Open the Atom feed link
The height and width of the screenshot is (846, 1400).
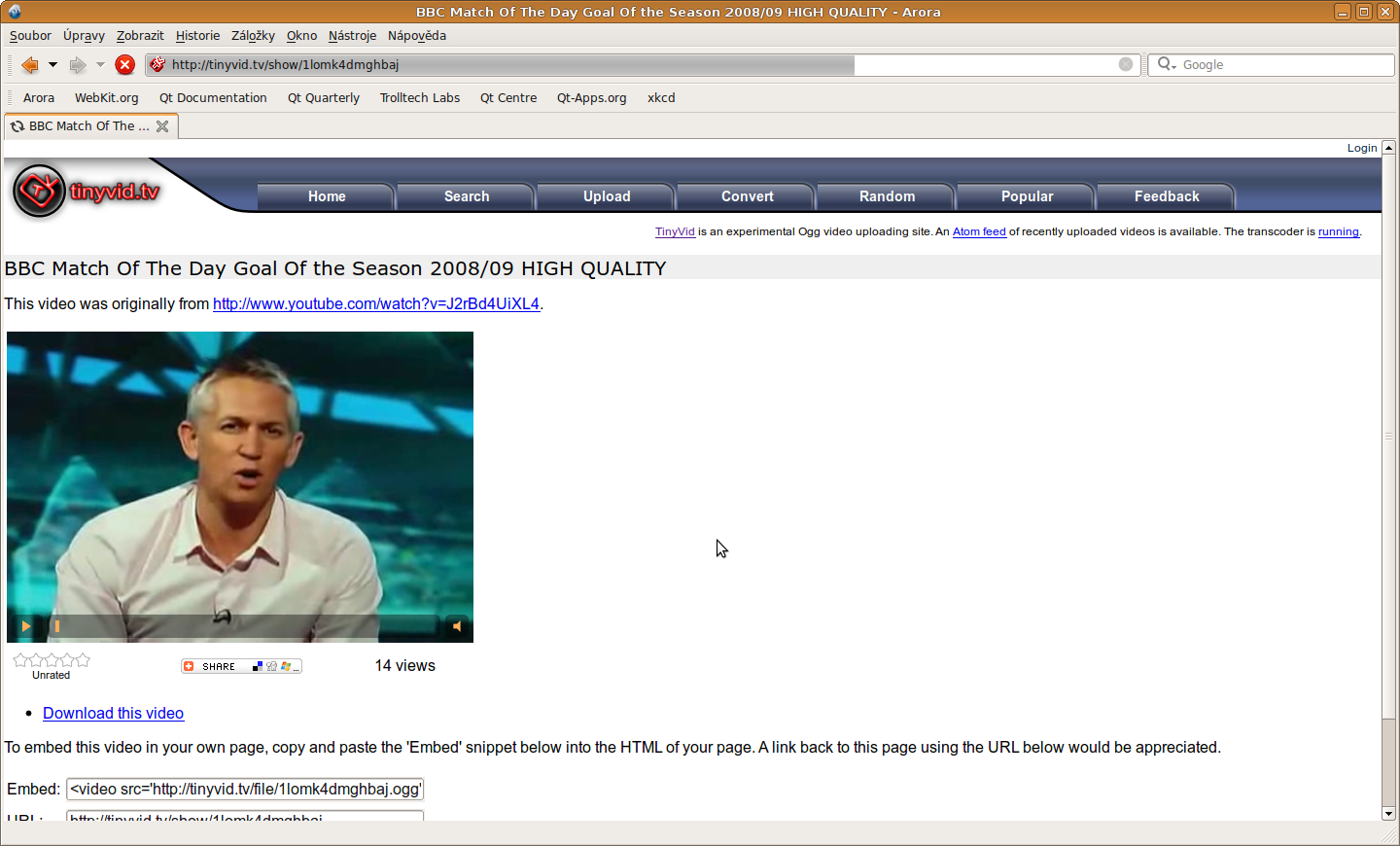(x=979, y=231)
